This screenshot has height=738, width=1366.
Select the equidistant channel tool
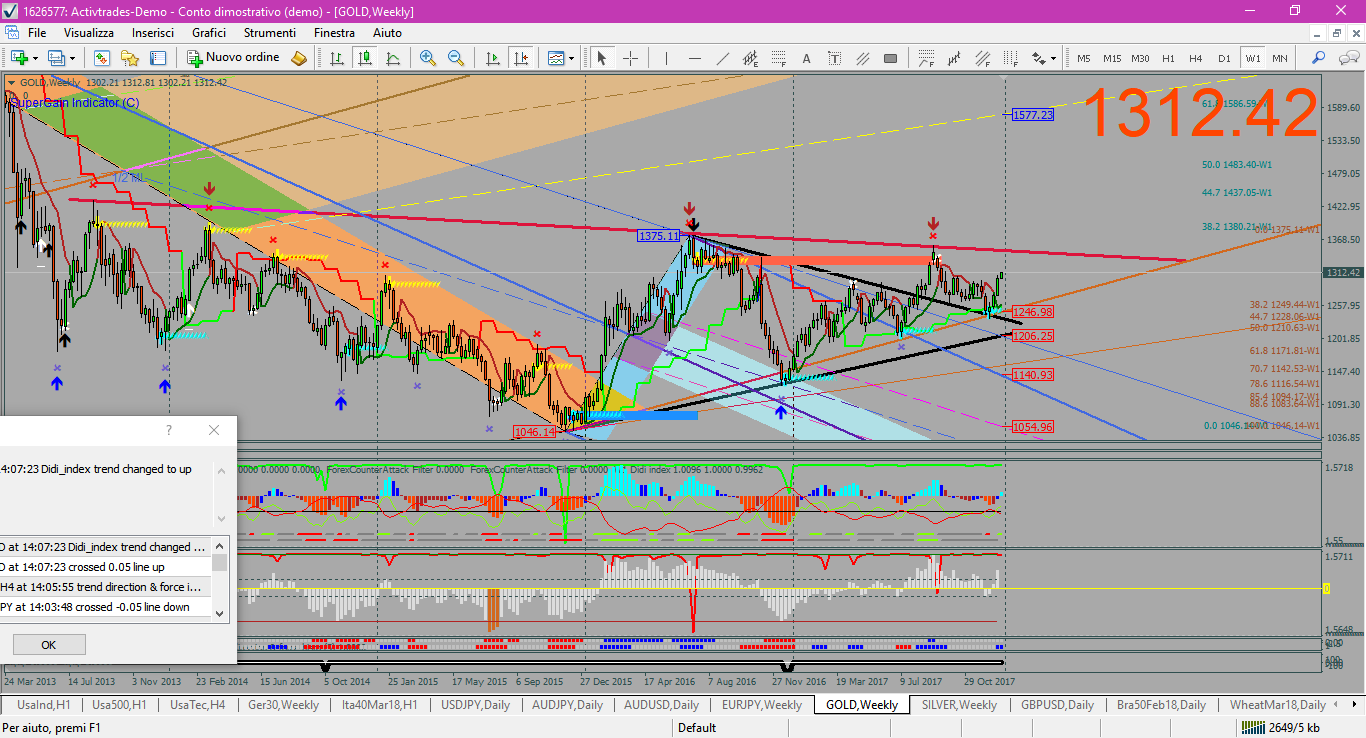750,58
